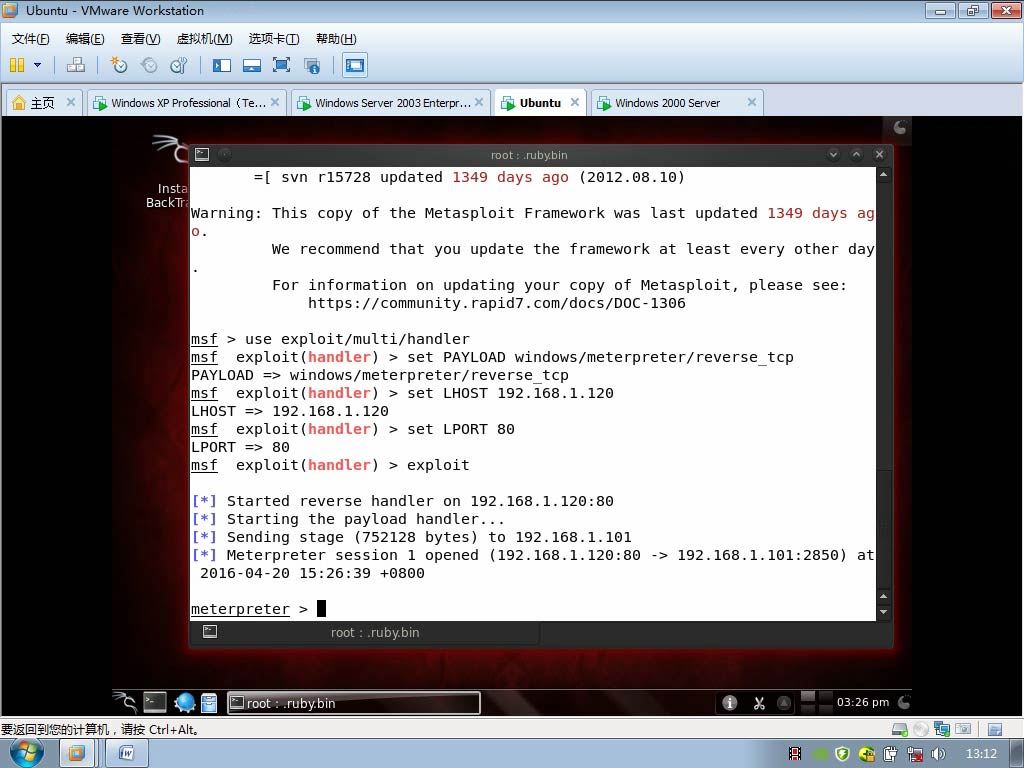Click at the meterpreter prompt cursor

click(x=321, y=609)
